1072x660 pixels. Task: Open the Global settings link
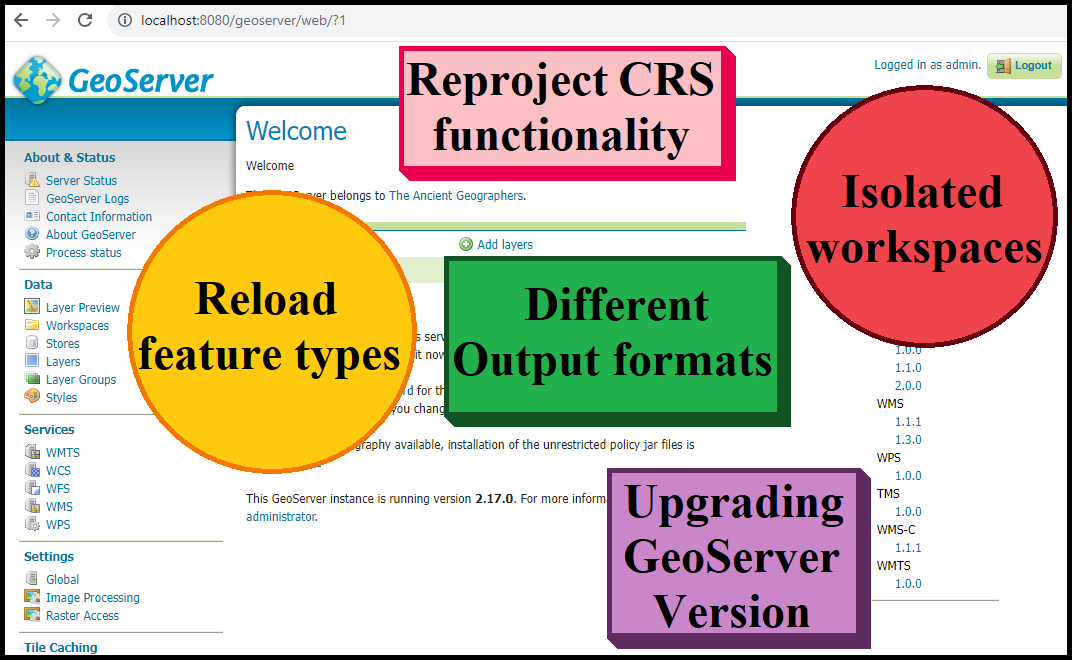(x=62, y=579)
